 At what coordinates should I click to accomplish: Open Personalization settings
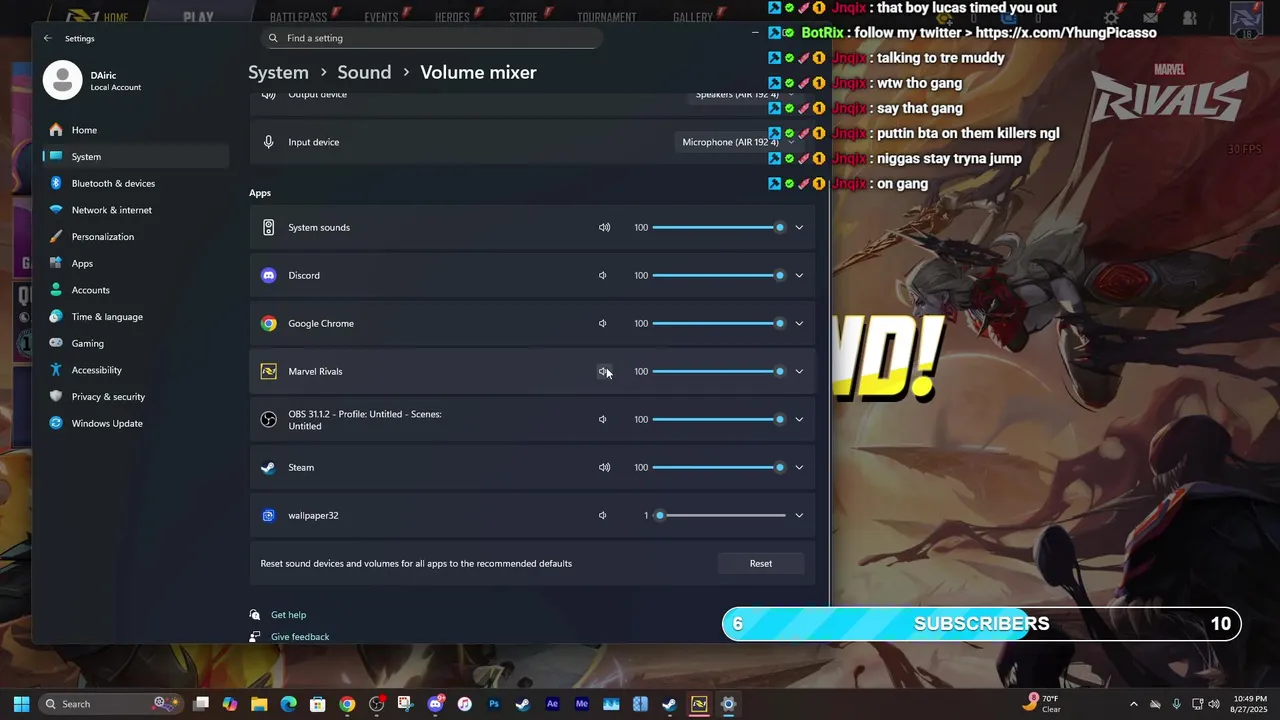135,237
